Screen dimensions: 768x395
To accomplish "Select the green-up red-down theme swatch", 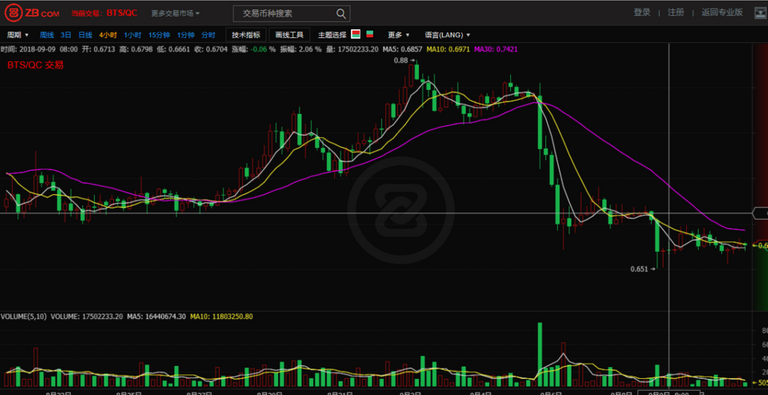I will coord(370,34).
